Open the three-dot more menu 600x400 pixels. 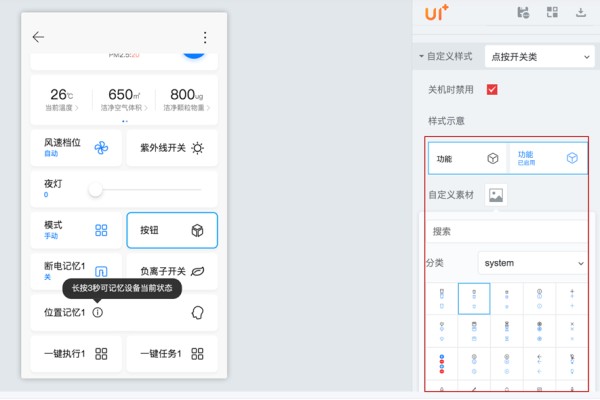[205, 37]
